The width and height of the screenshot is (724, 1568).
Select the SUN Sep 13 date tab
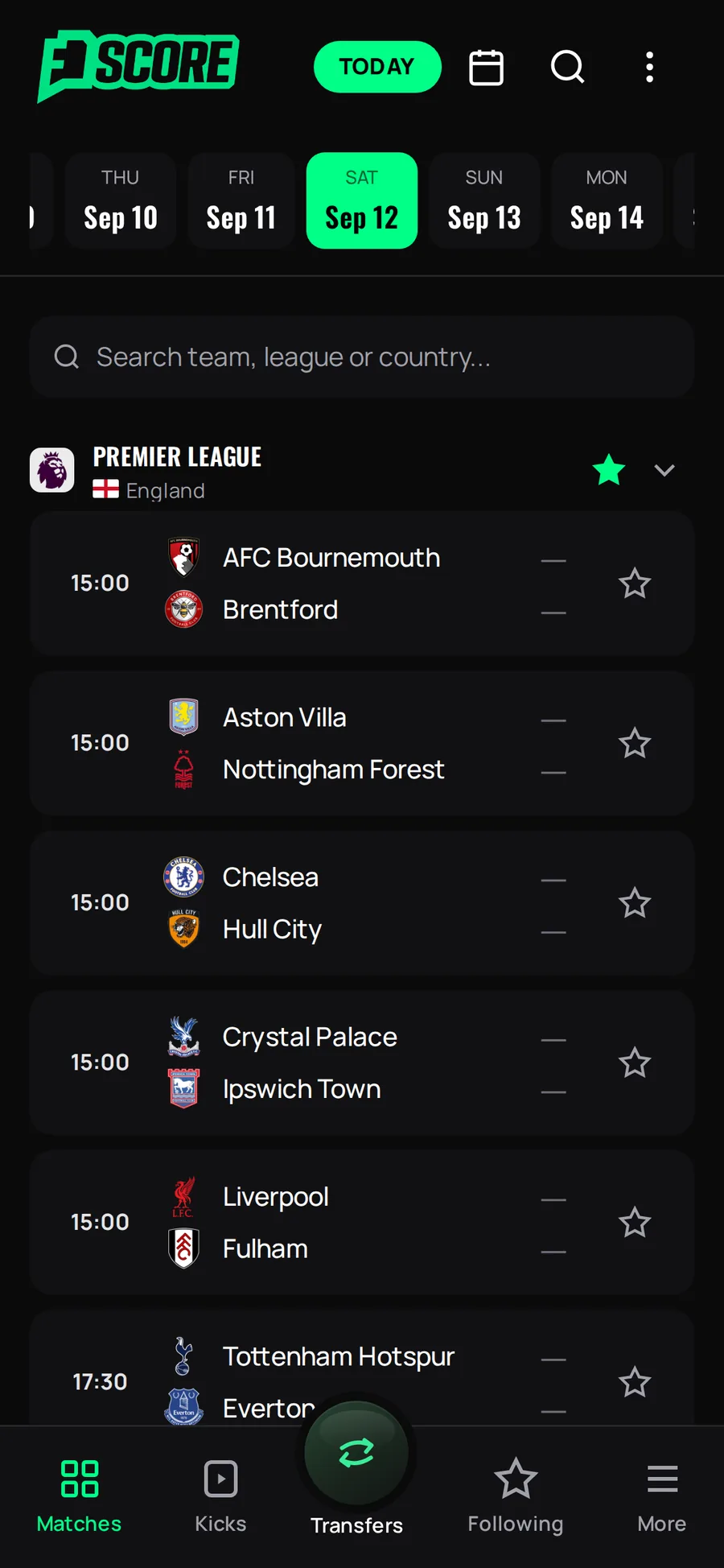coord(484,200)
